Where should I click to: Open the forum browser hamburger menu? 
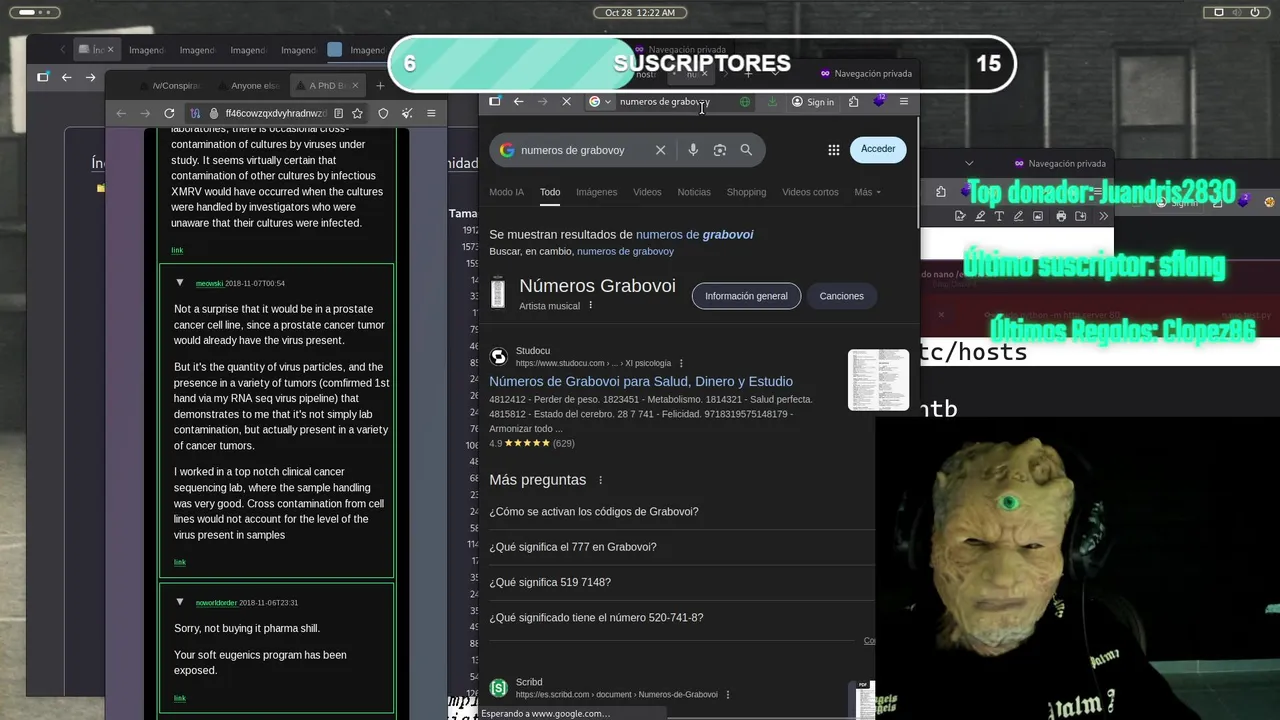(x=431, y=114)
